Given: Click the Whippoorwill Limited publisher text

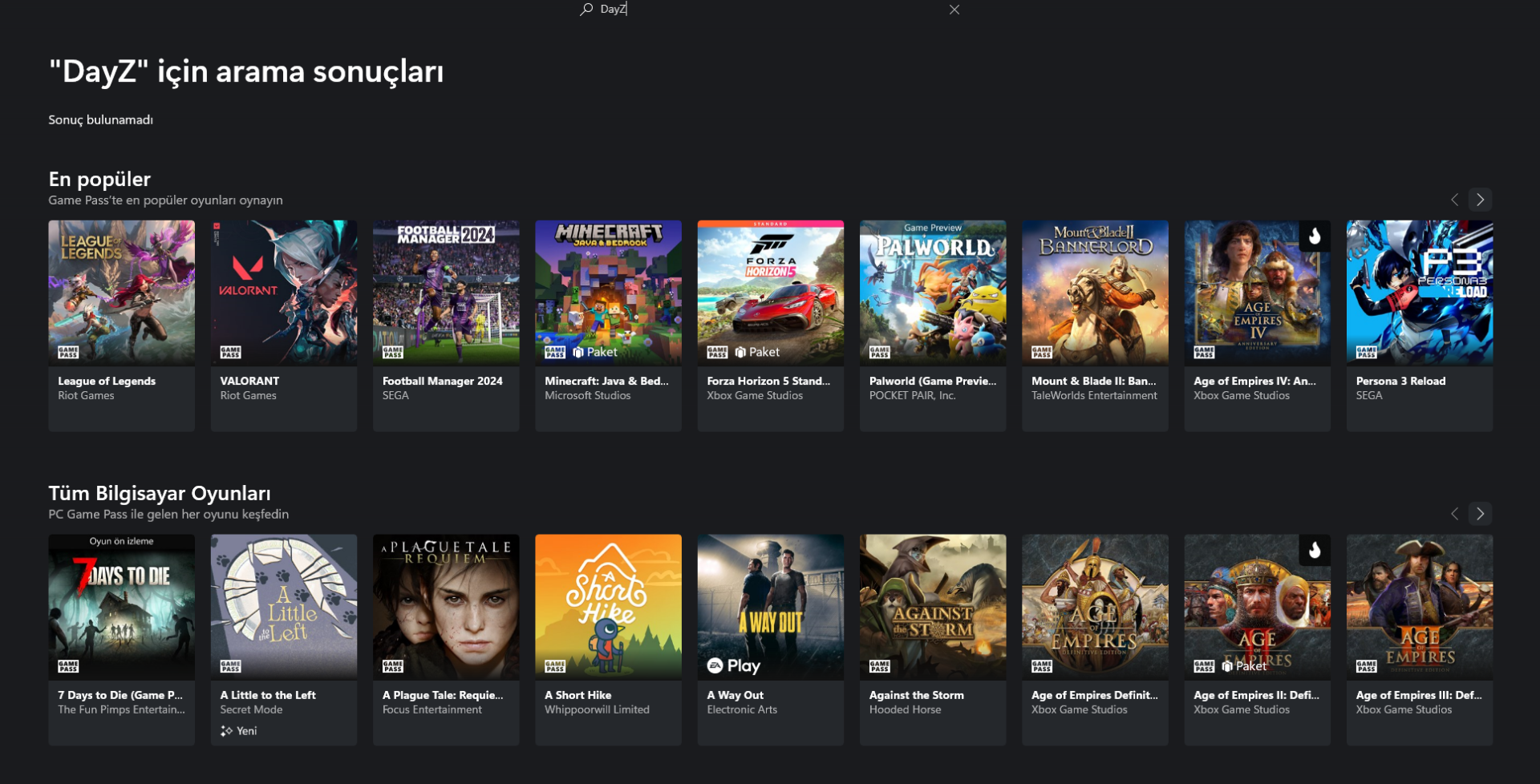Looking at the screenshot, I should click(x=598, y=710).
